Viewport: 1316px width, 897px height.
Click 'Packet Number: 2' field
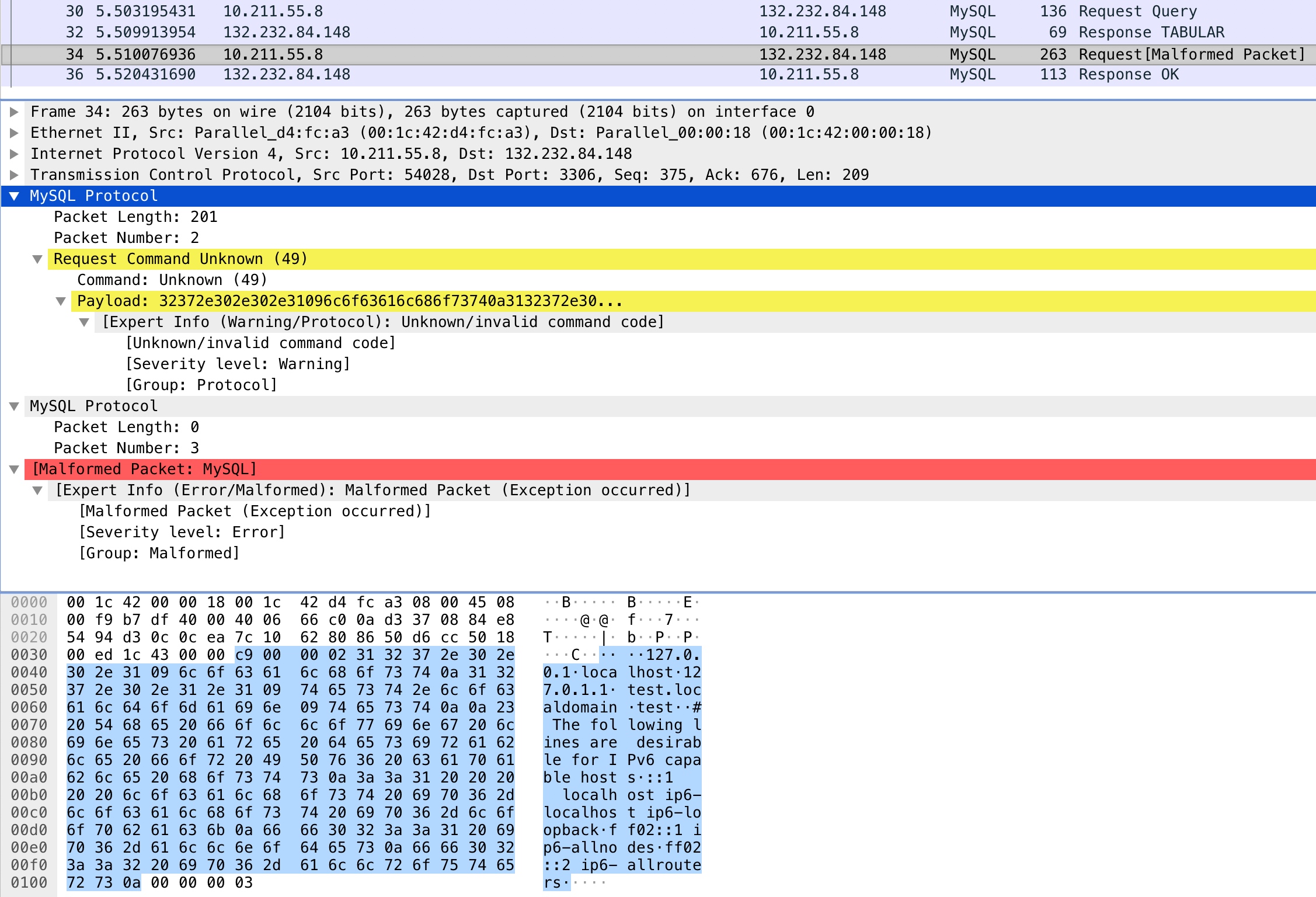point(126,238)
